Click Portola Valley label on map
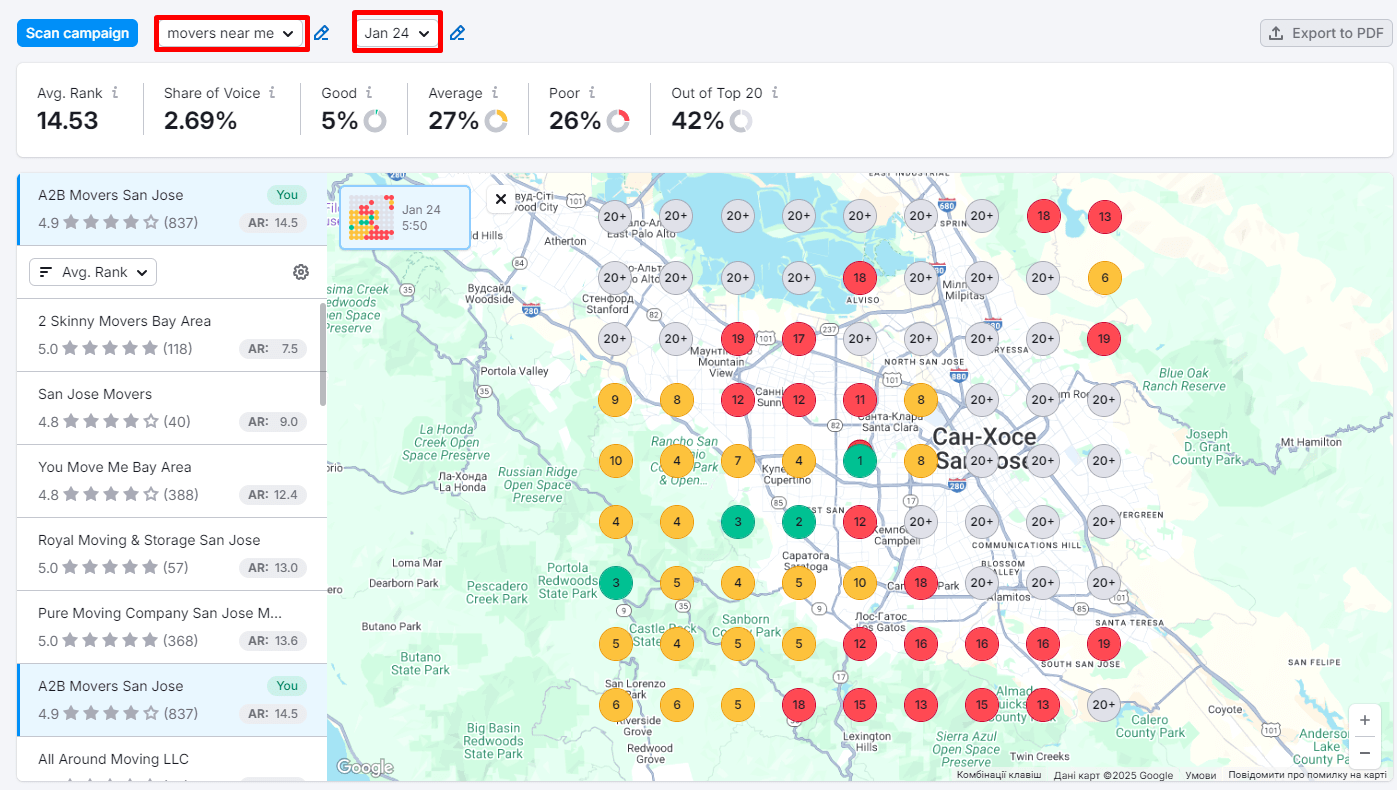This screenshot has width=1397, height=790. tap(515, 371)
